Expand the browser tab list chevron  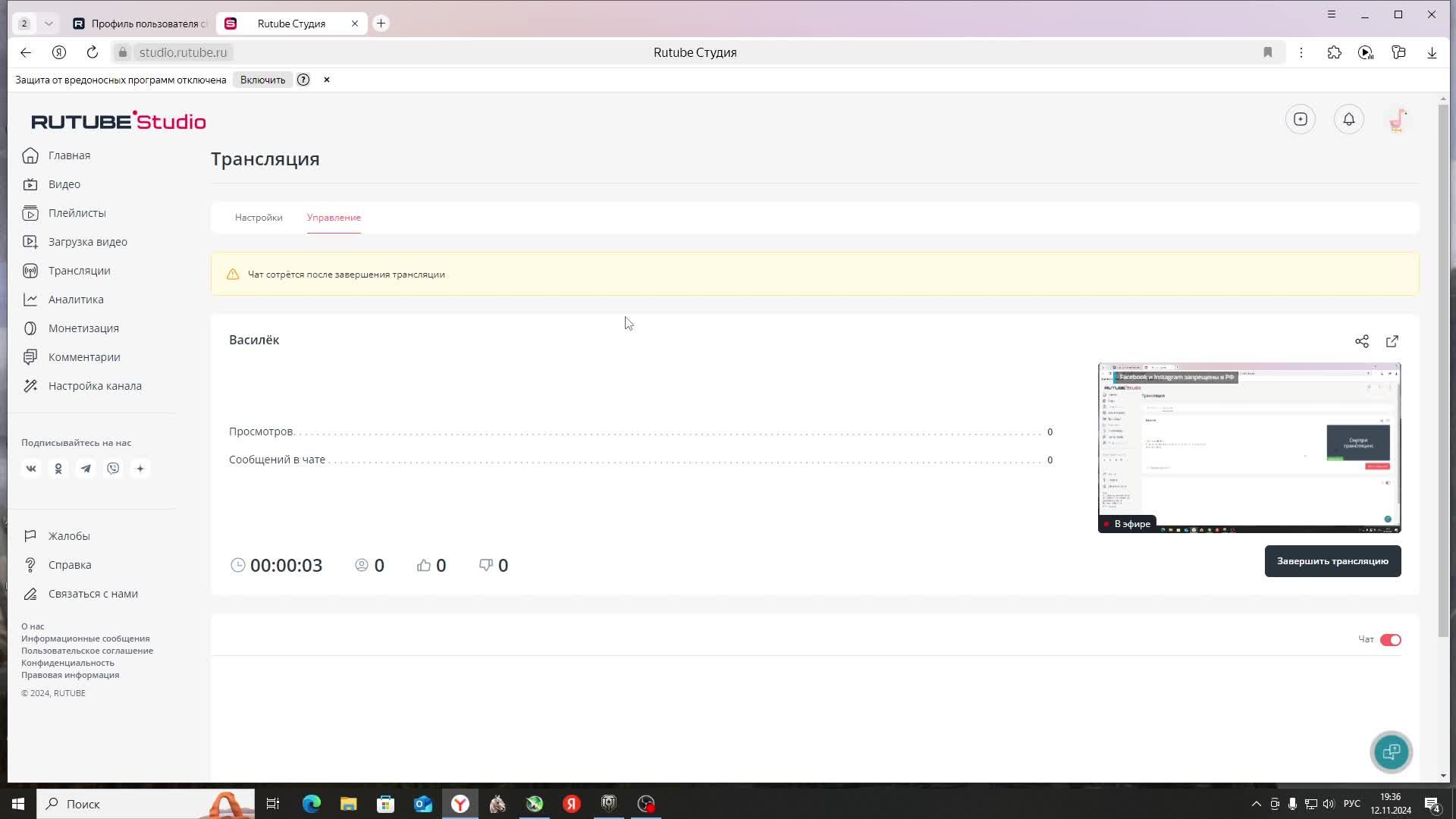click(x=49, y=24)
